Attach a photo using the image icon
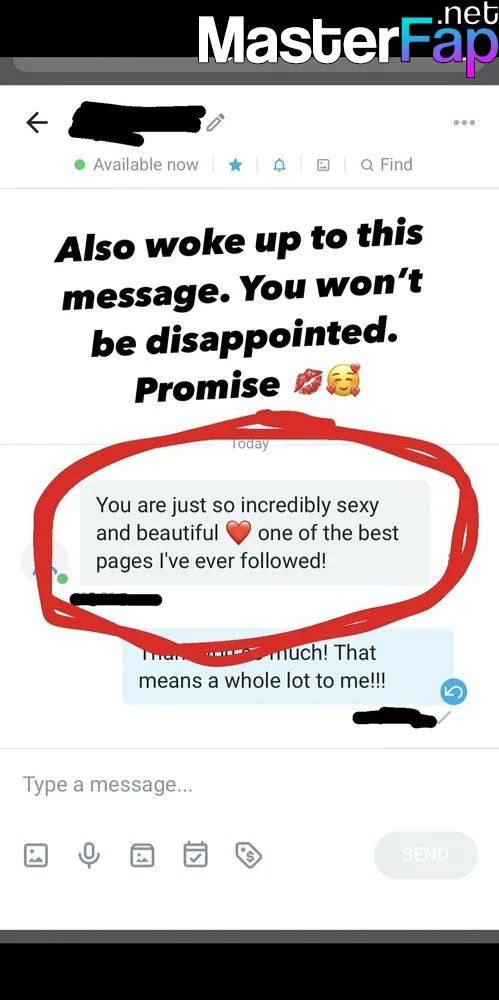 [x=36, y=855]
